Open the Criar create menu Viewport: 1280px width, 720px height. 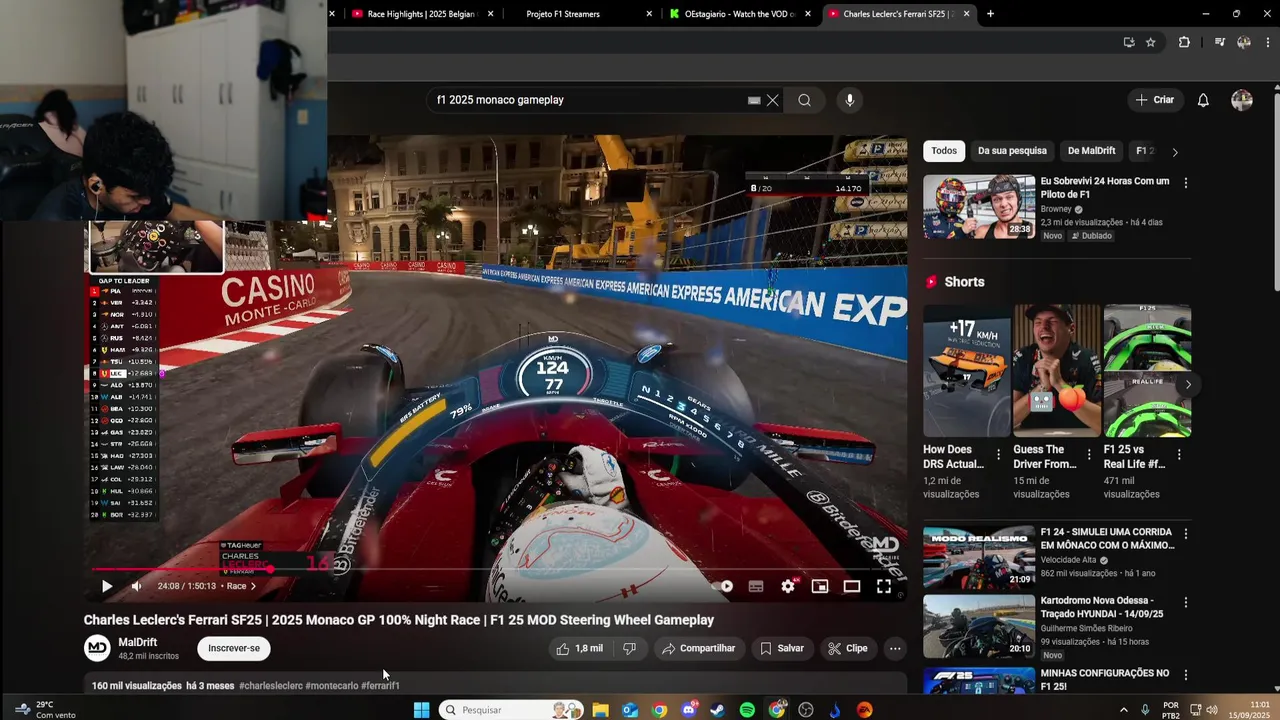pos(1155,100)
